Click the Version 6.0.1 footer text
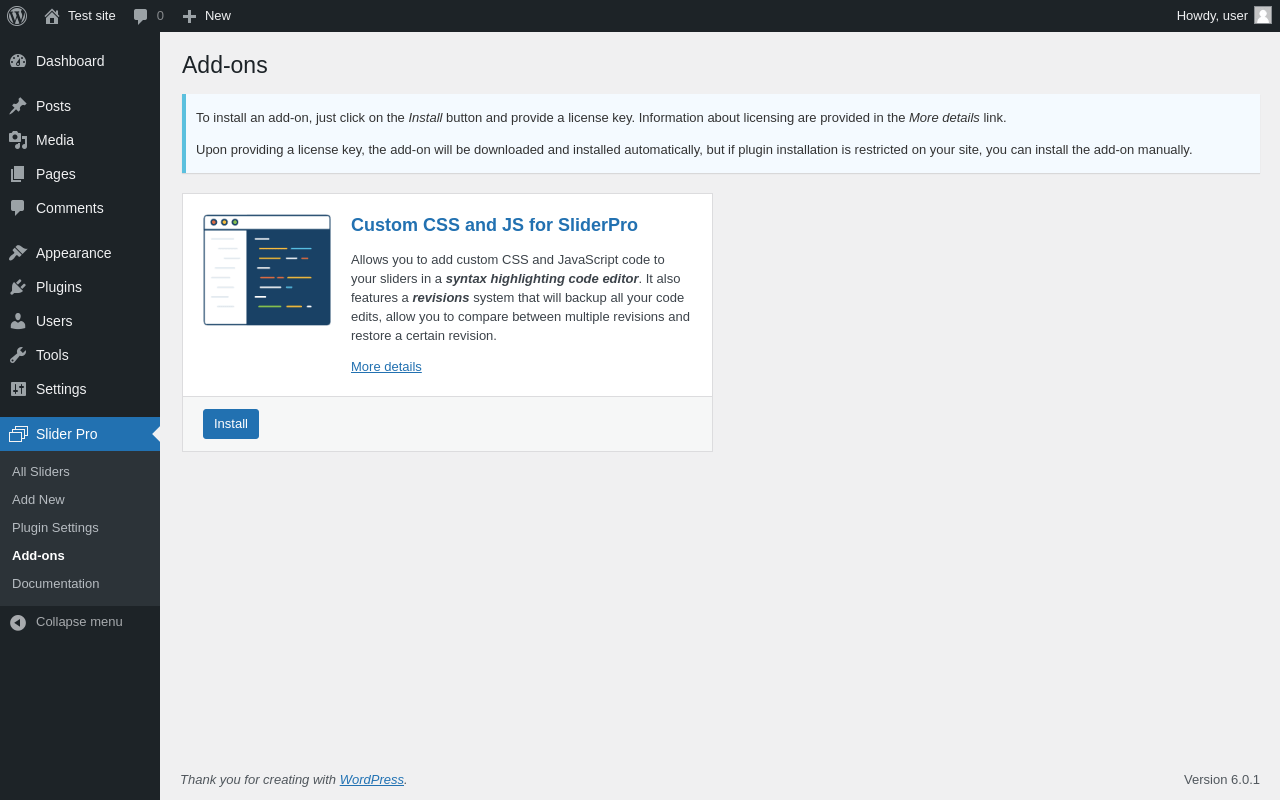 [1222, 779]
